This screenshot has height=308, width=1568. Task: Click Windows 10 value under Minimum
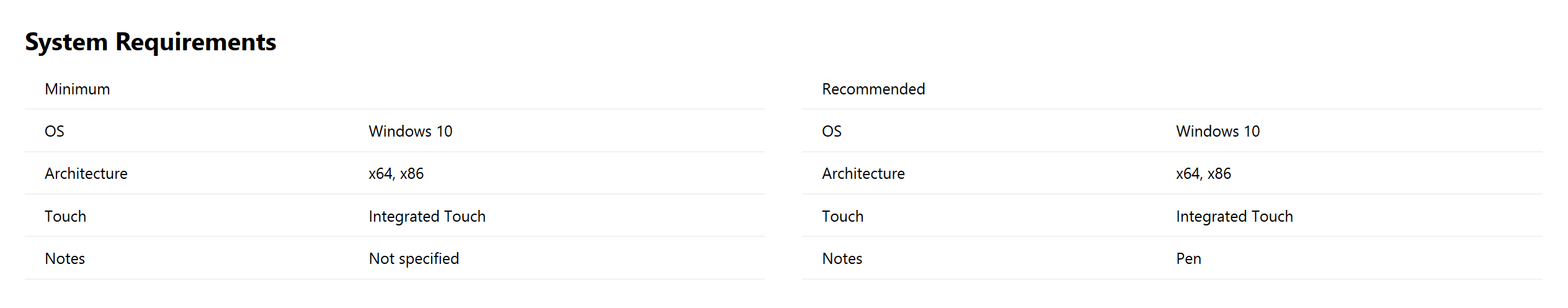[x=411, y=131]
